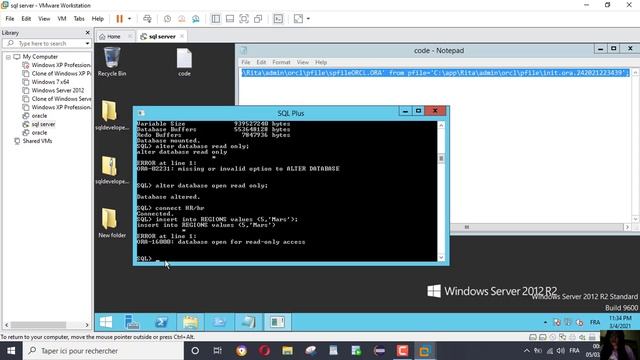Click SQL Plus scroll up arrow
The width and height of the screenshot is (640, 360).
(x=441, y=125)
